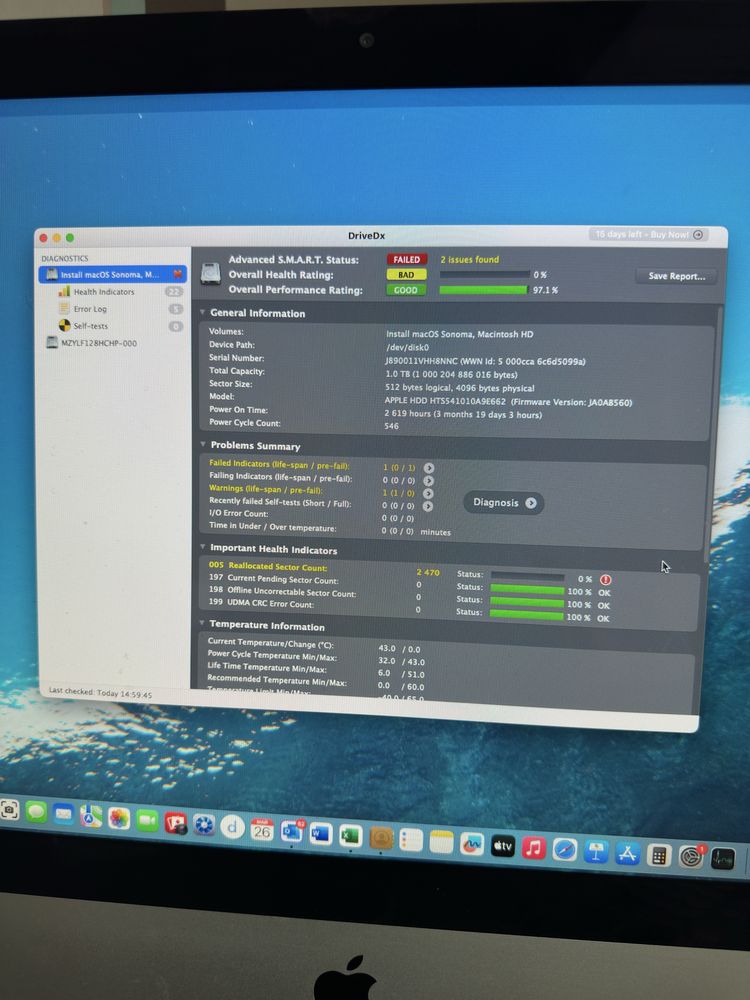Collapse the Temperature Information section

click(202, 623)
